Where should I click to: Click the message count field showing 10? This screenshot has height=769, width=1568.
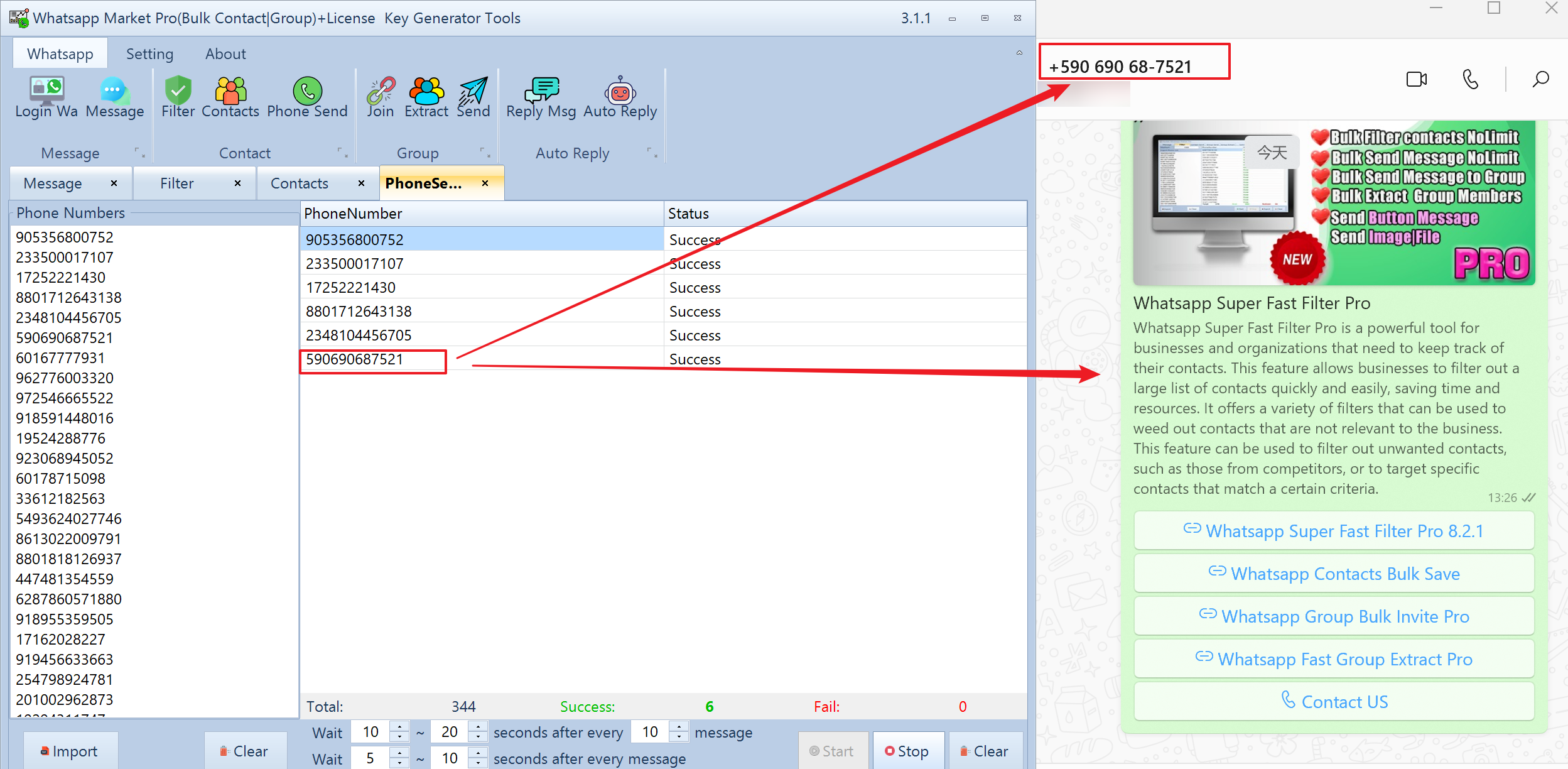pyautogui.click(x=650, y=732)
